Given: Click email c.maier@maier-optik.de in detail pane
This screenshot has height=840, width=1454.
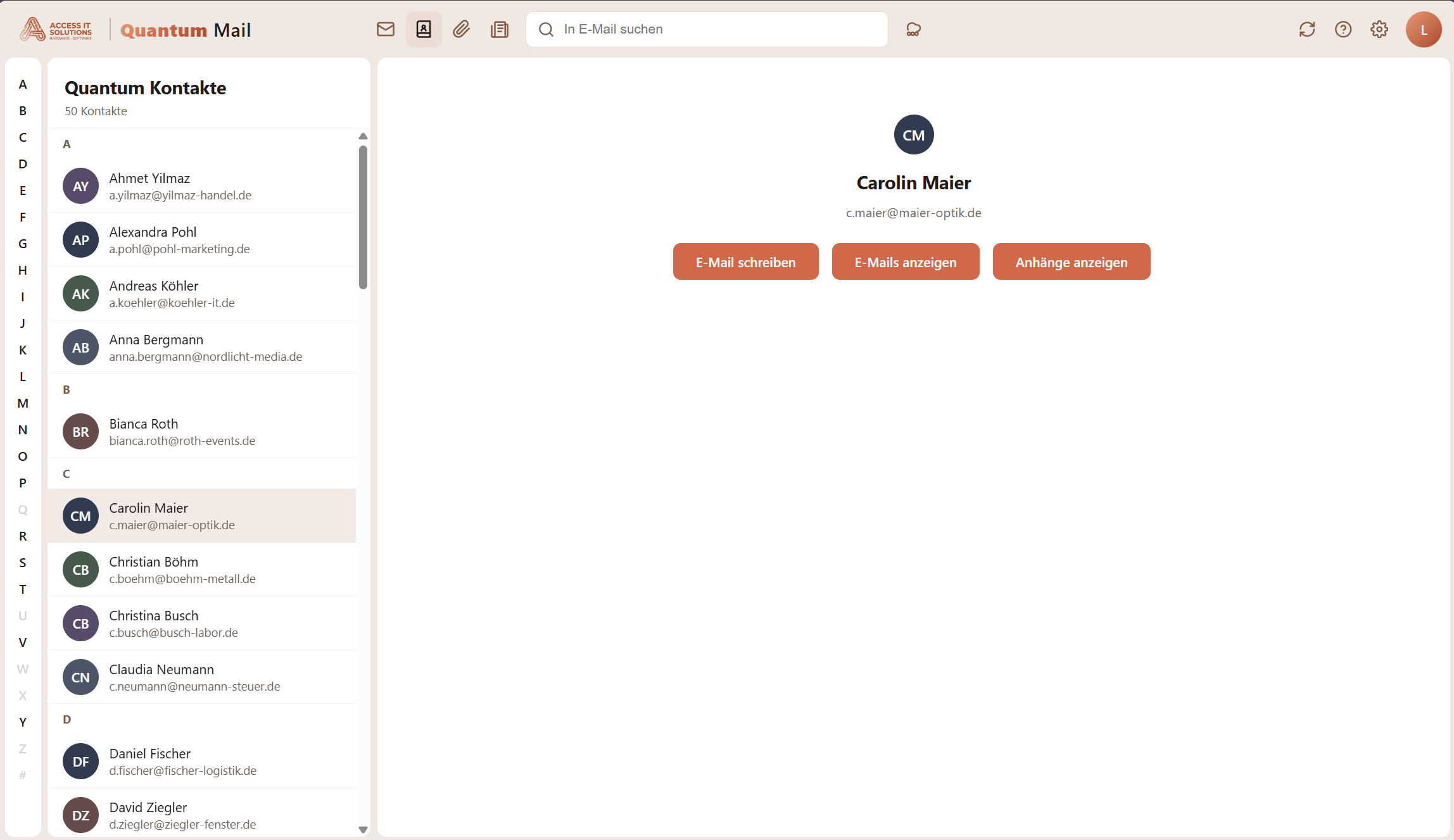Looking at the screenshot, I should pos(914,213).
